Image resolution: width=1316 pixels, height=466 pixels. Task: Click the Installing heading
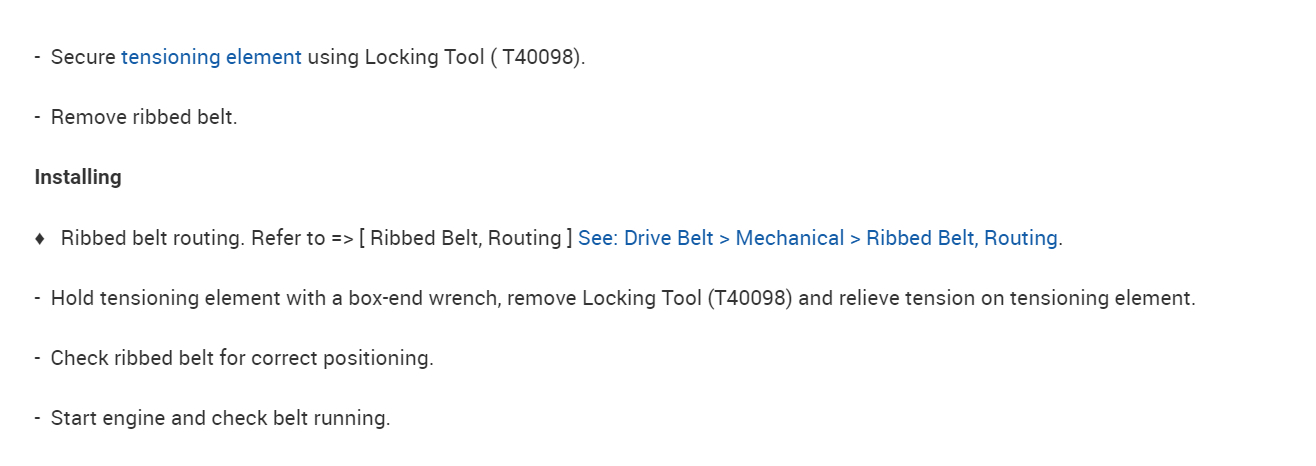[78, 177]
